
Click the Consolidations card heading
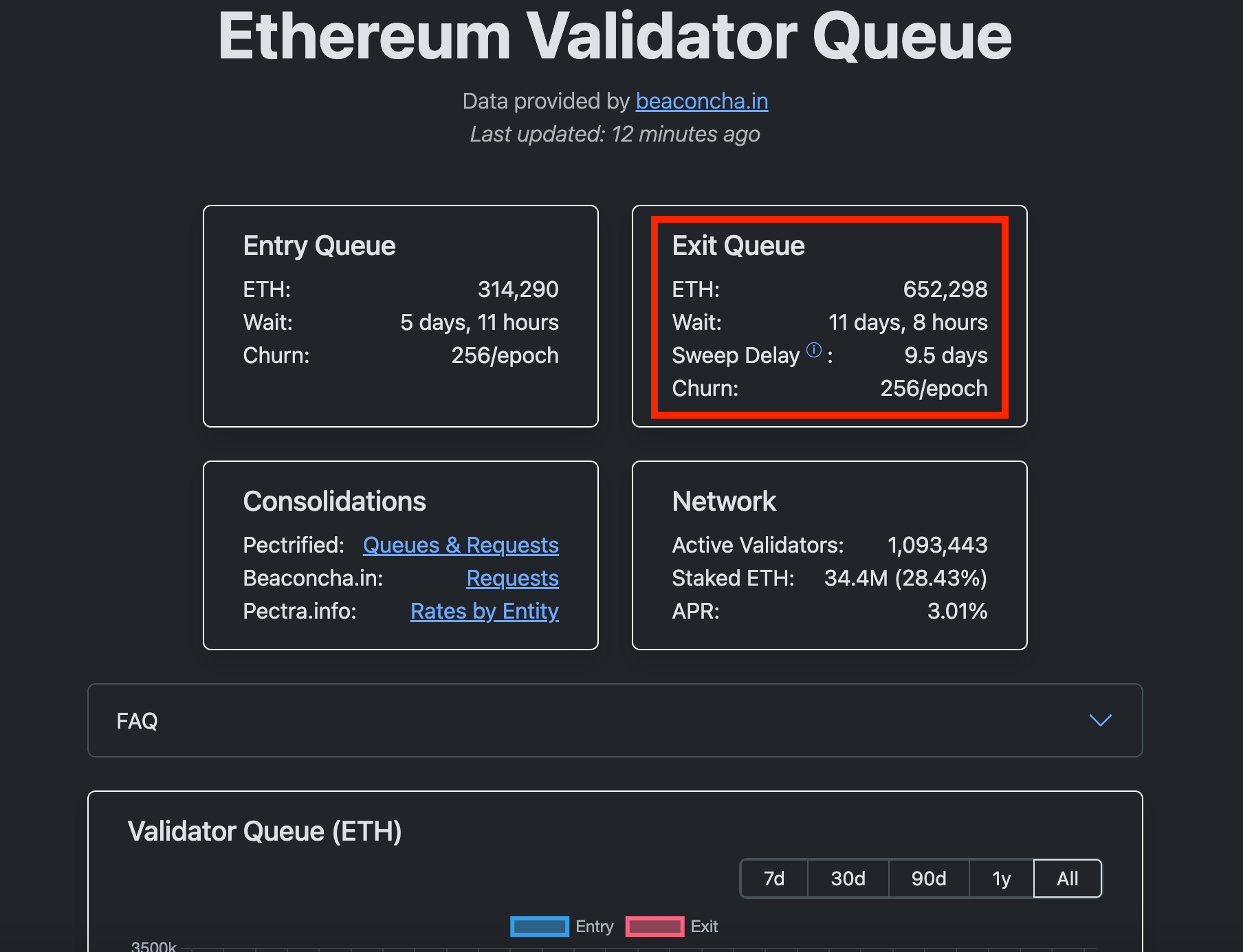pyautogui.click(x=335, y=502)
